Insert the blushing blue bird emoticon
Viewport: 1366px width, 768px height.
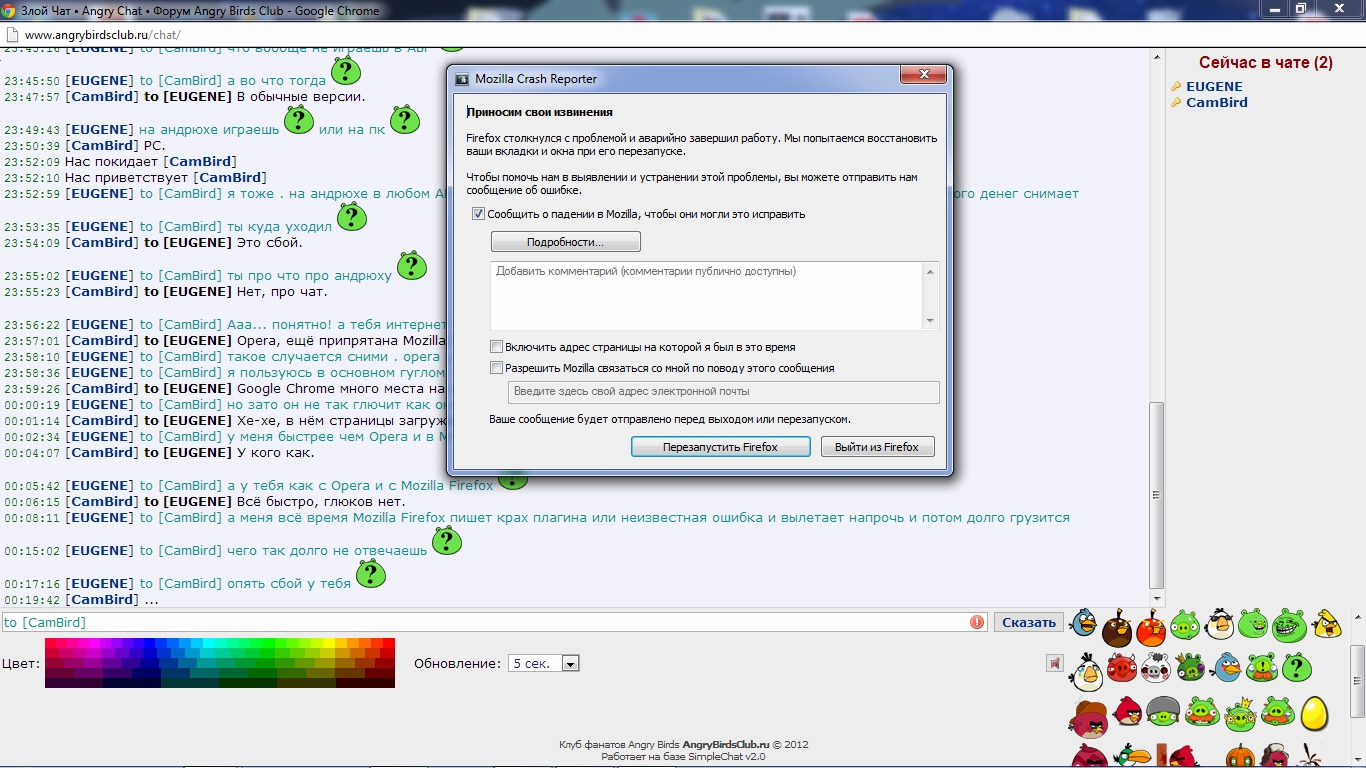point(1225,667)
